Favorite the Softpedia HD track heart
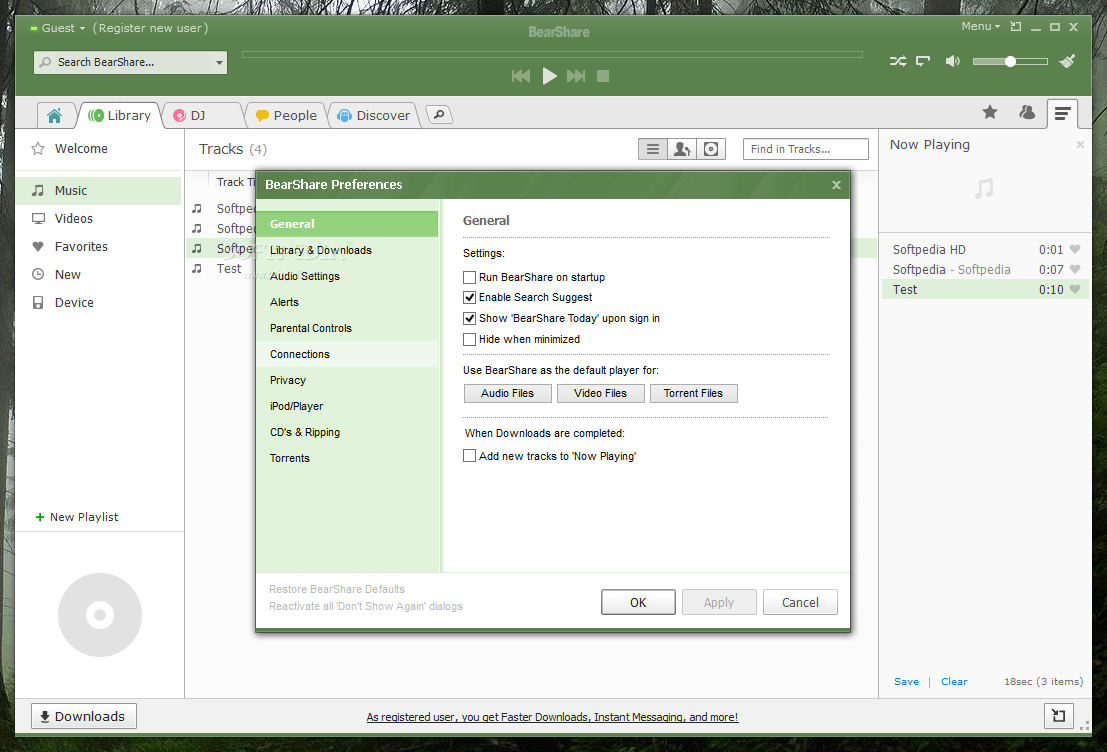 pos(1075,249)
